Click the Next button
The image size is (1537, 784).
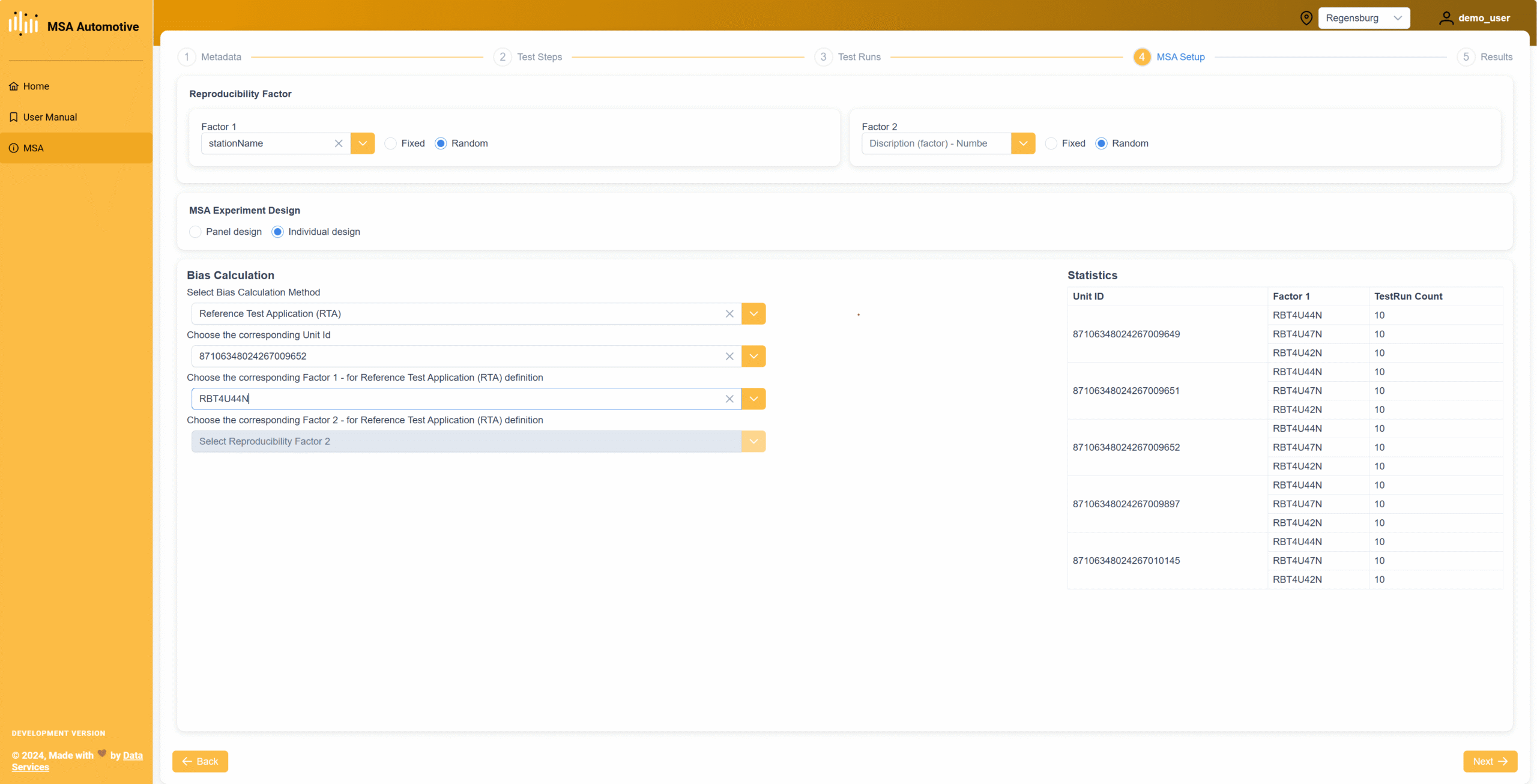(x=1490, y=761)
